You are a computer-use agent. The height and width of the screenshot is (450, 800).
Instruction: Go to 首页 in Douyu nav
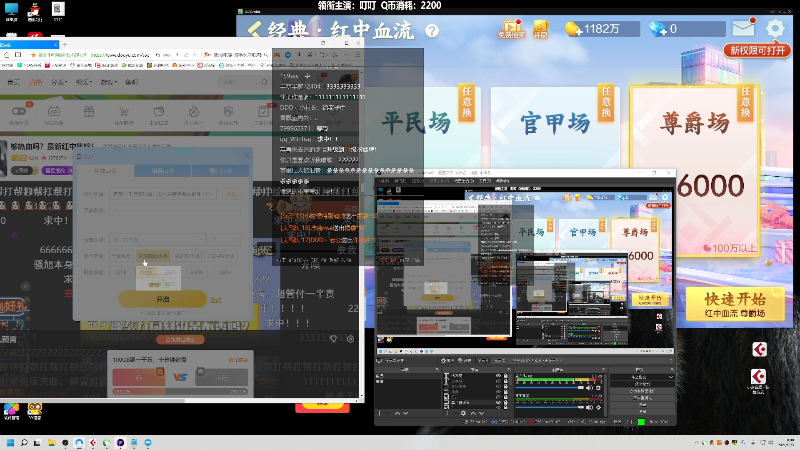coord(13,82)
